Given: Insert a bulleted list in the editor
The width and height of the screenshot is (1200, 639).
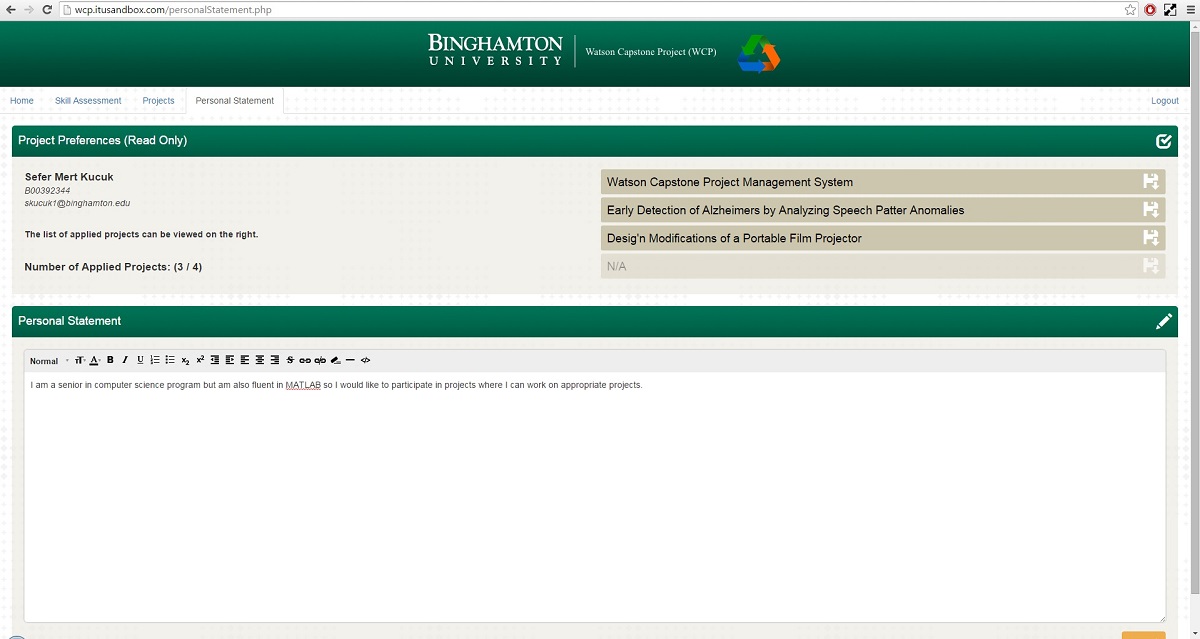Looking at the screenshot, I should pyautogui.click(x=170, y=360).
